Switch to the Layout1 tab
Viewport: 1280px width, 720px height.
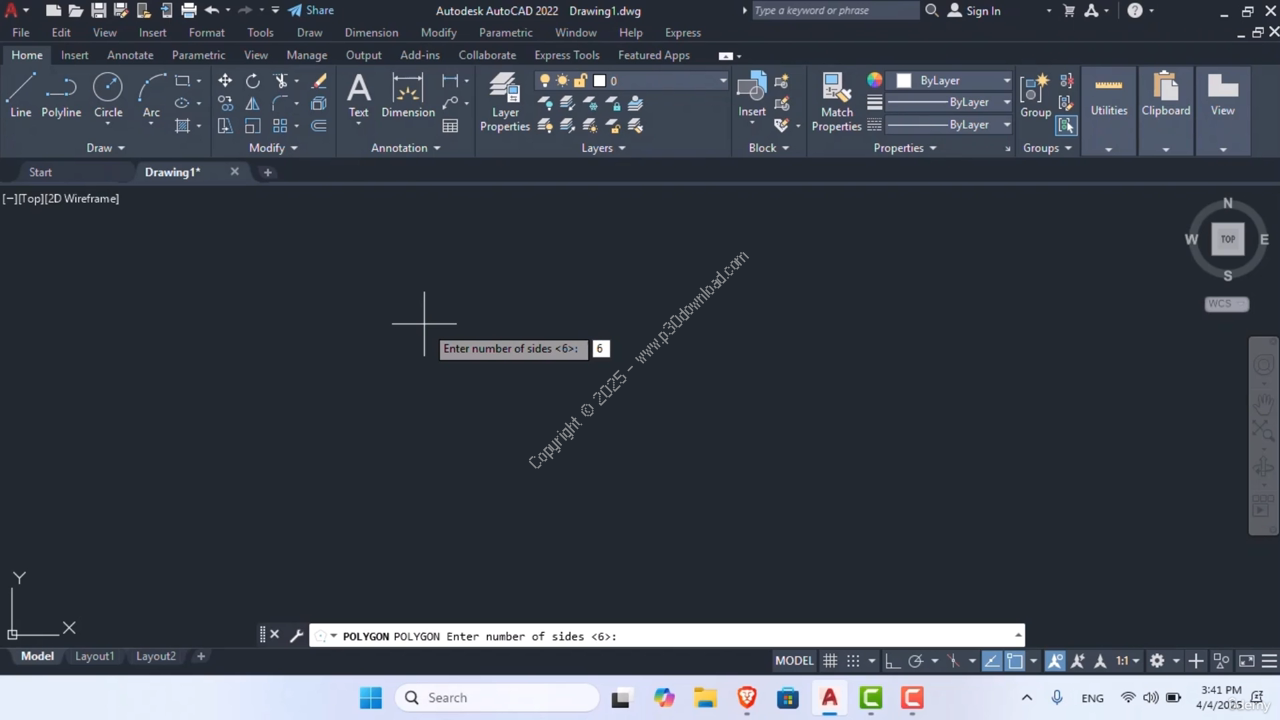click(95, 656)
